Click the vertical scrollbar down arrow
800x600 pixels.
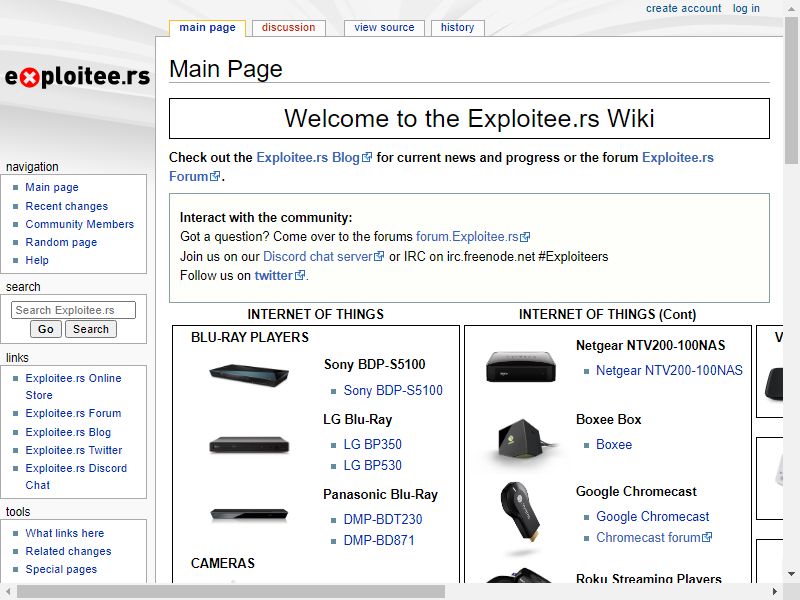(791, 573)
